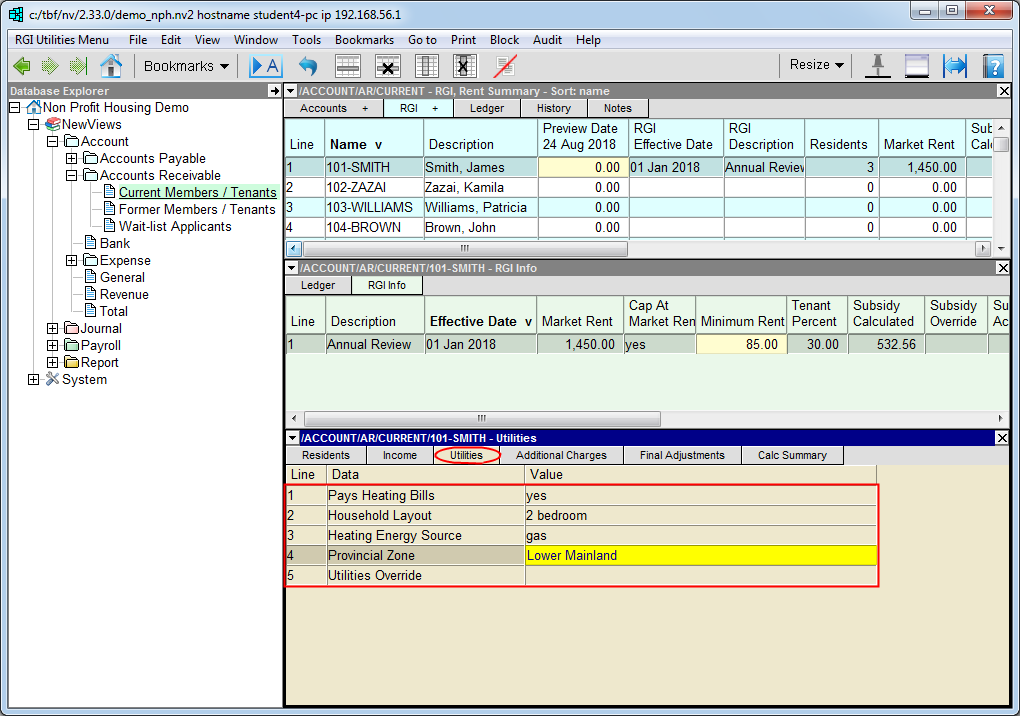Click the Provincial Zone value field
The image size is (1020, 716).
pos(700,556)
